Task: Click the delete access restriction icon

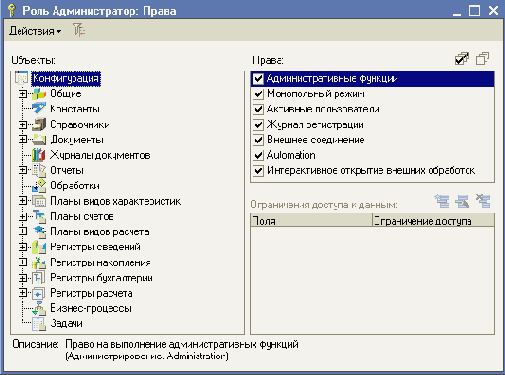Action: (483, 201)
